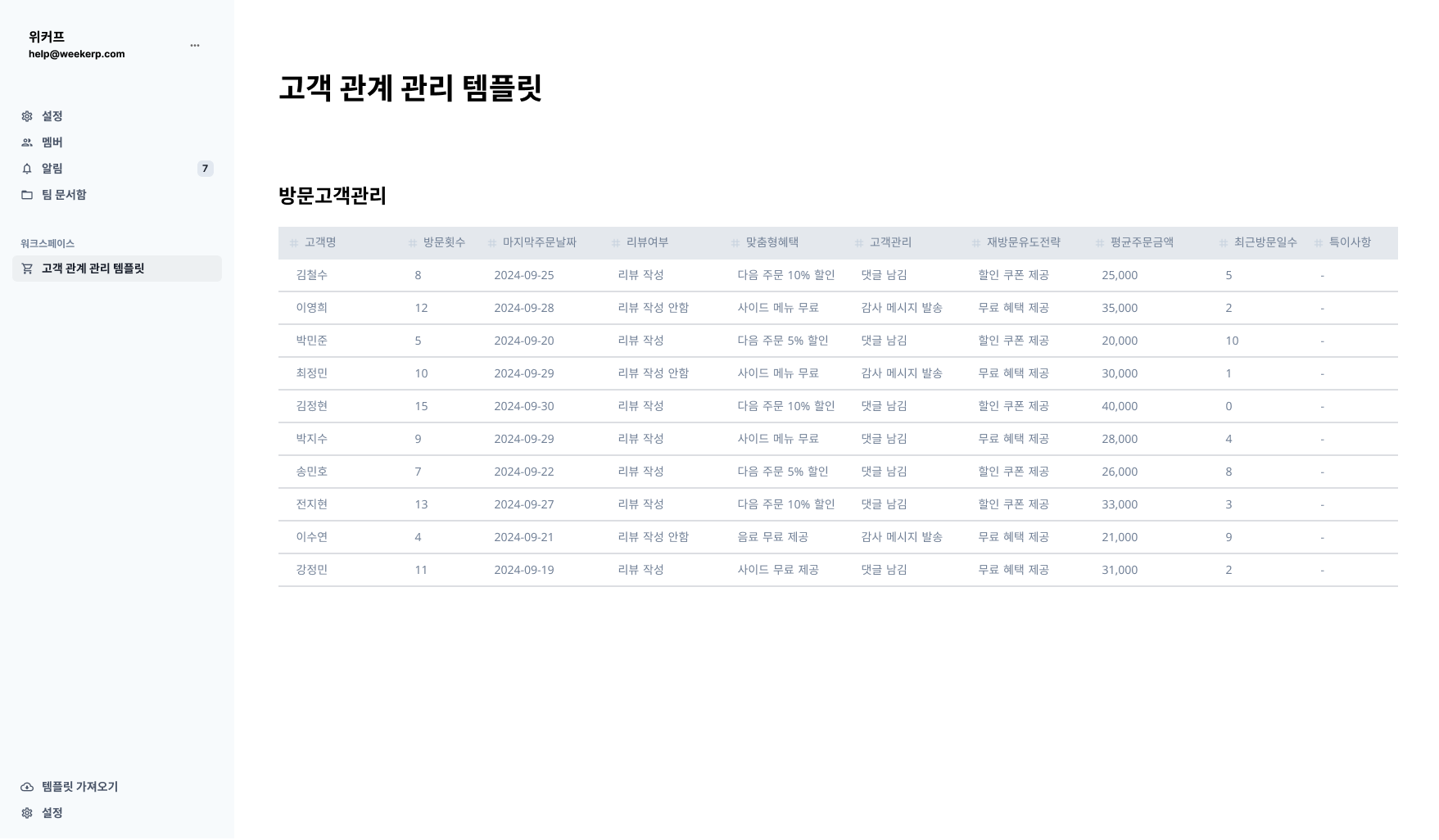Click the 평균주문금액 column header

pos(1142,242)
